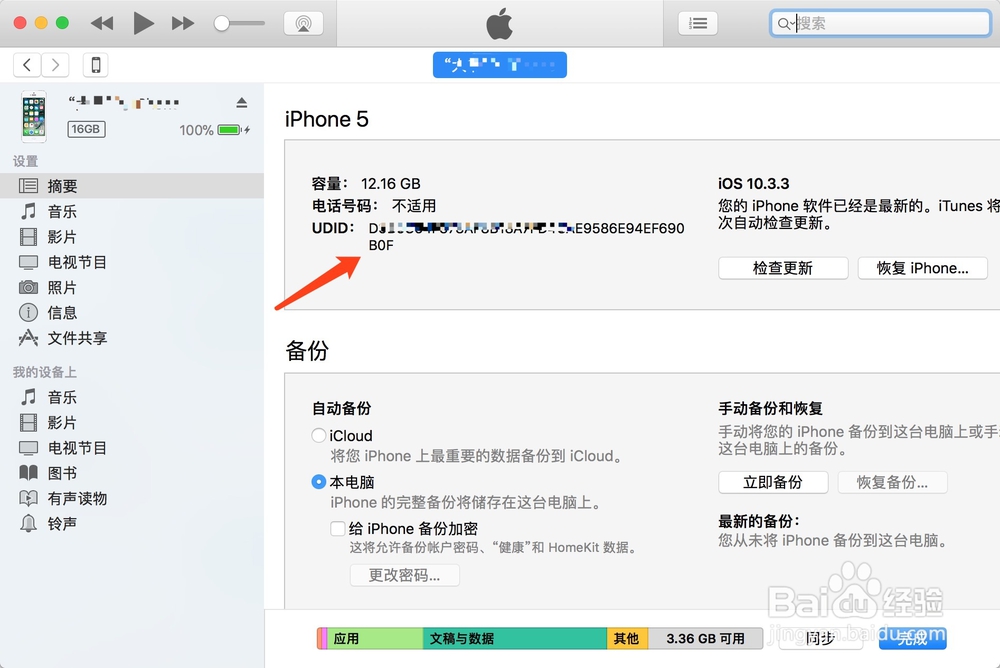Click the blue 完成 done button

[x=913, y=639]
